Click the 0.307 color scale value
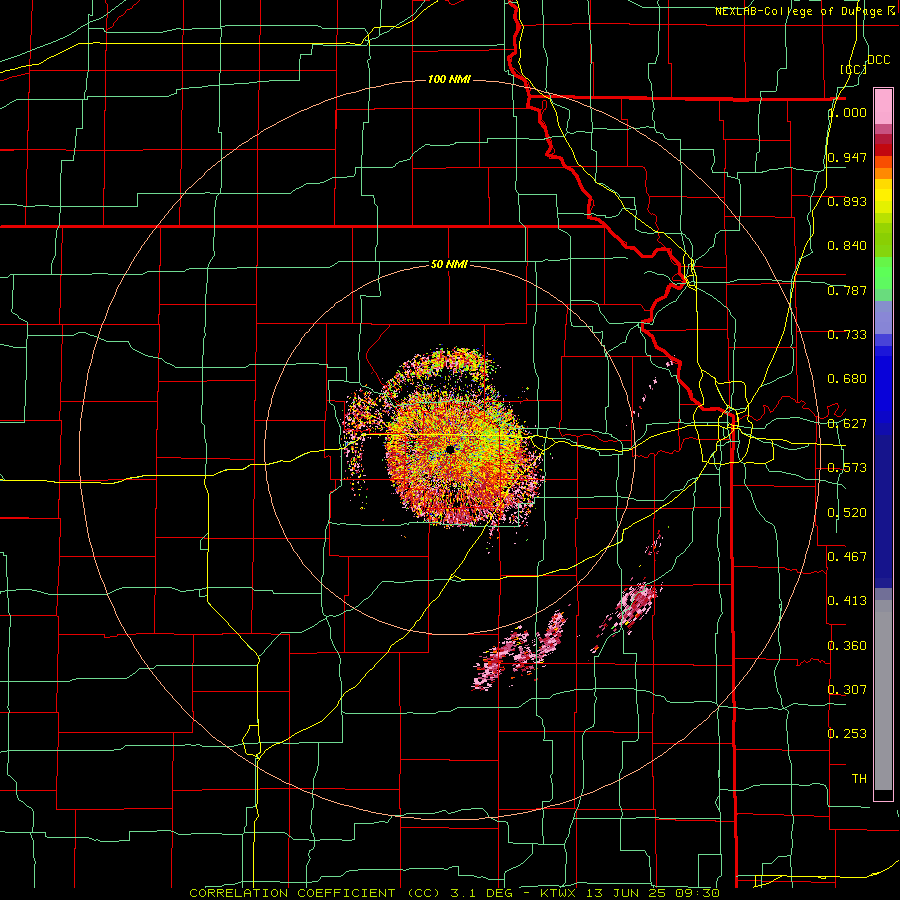The image size is (900, 900). pos(847,690)
